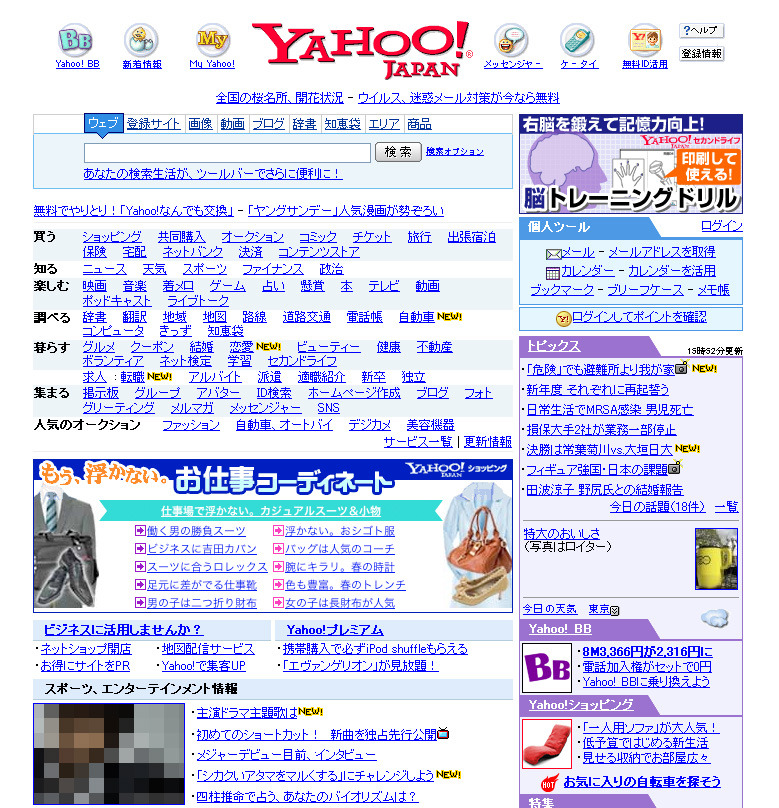Click the ヘルプ help button
Image resolution: width=779 pixels, height=808 pixels.
point(701,31)
